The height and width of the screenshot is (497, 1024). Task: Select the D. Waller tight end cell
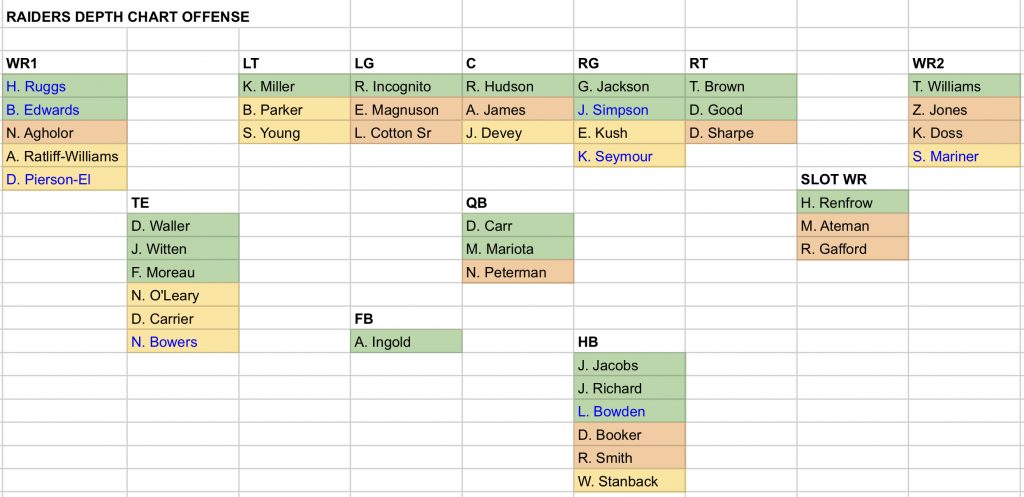coord(183,226)
